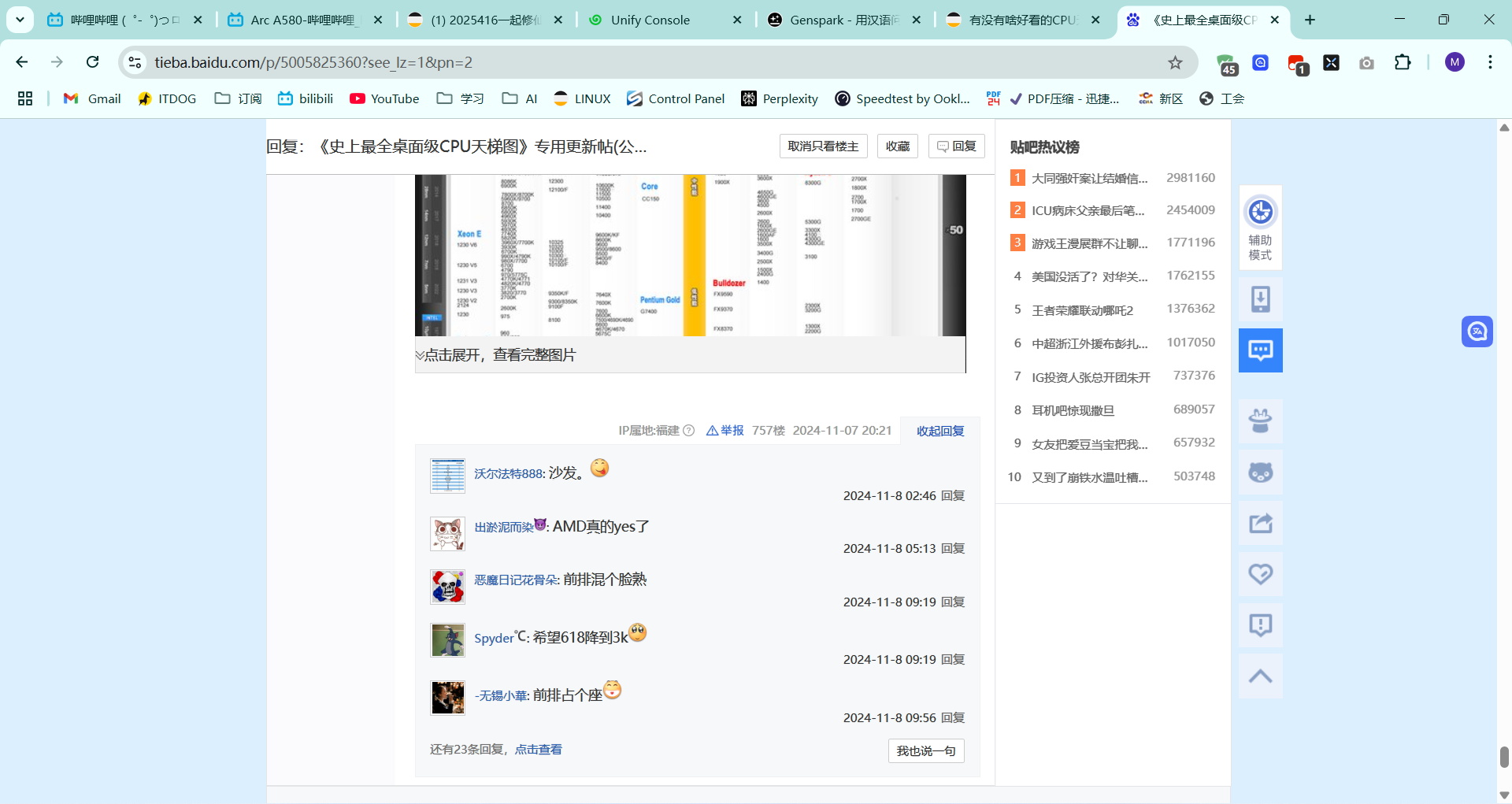Click the floating blue search assistant icon
The image size is (1512, 804).
[x=1477, y=332]
